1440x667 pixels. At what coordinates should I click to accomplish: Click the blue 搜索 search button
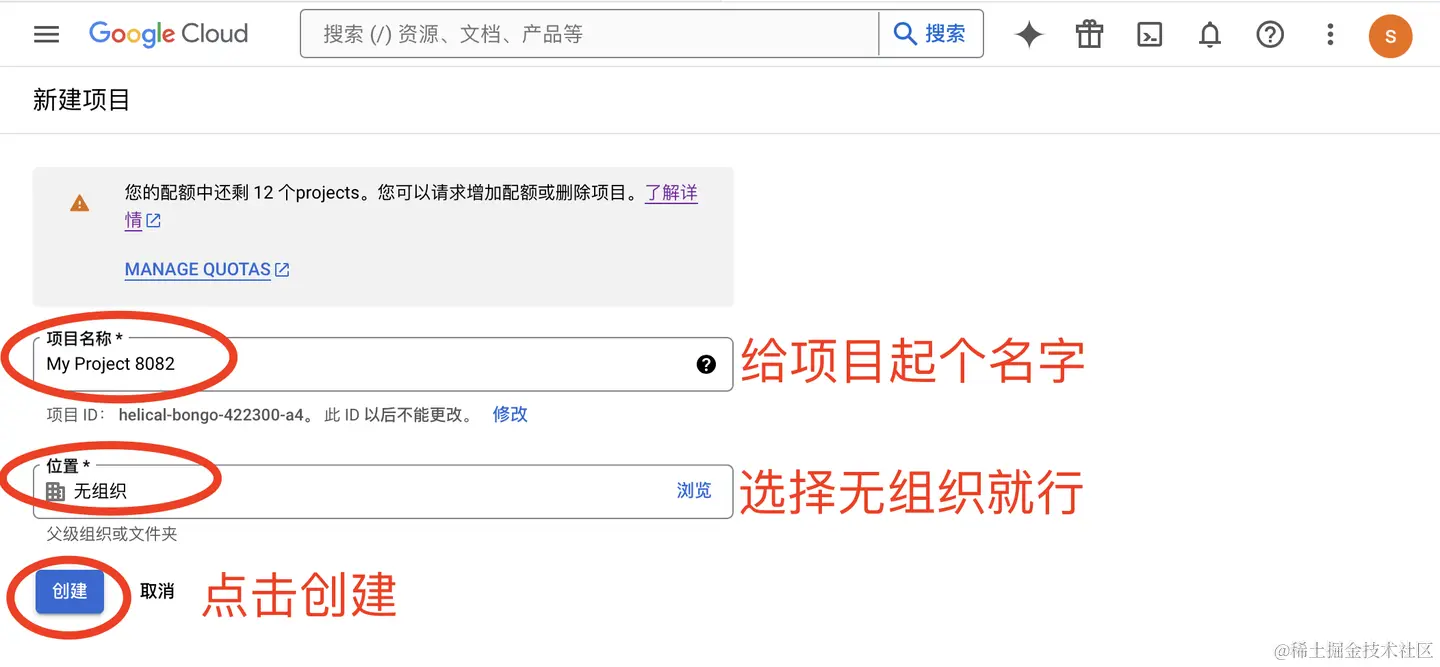tap(930, 34)
